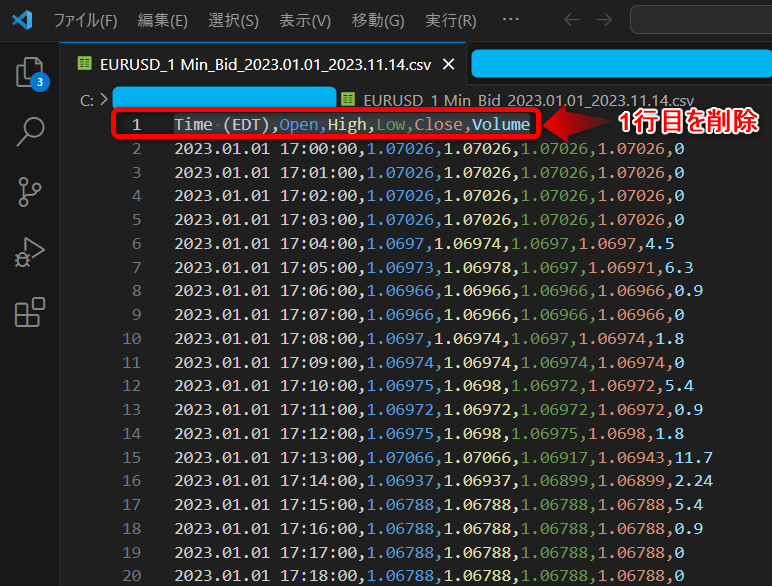
Task: Click the header line Time (EDT),Open,High
Action: (352, 124)
